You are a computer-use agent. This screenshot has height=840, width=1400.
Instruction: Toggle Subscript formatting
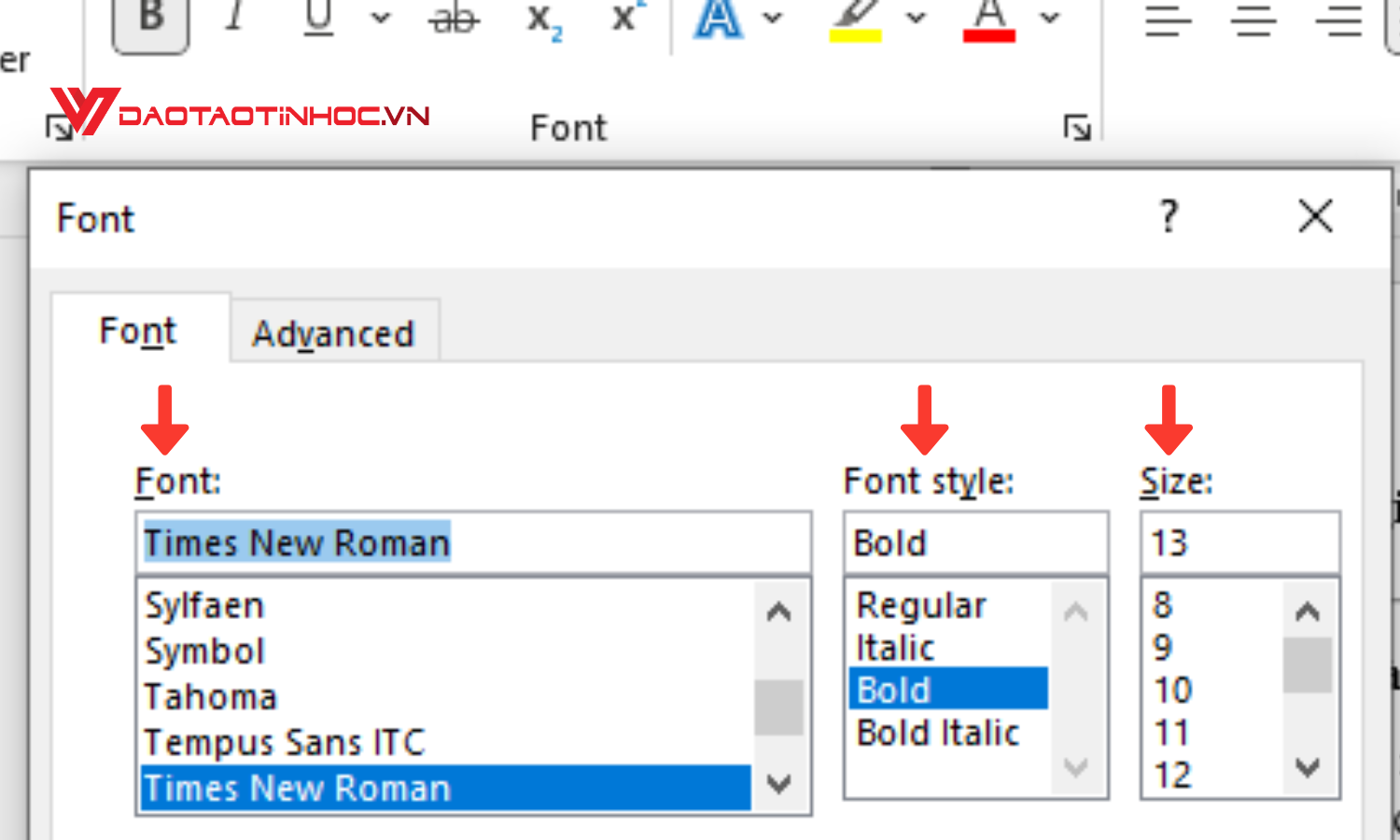(543, 19)
